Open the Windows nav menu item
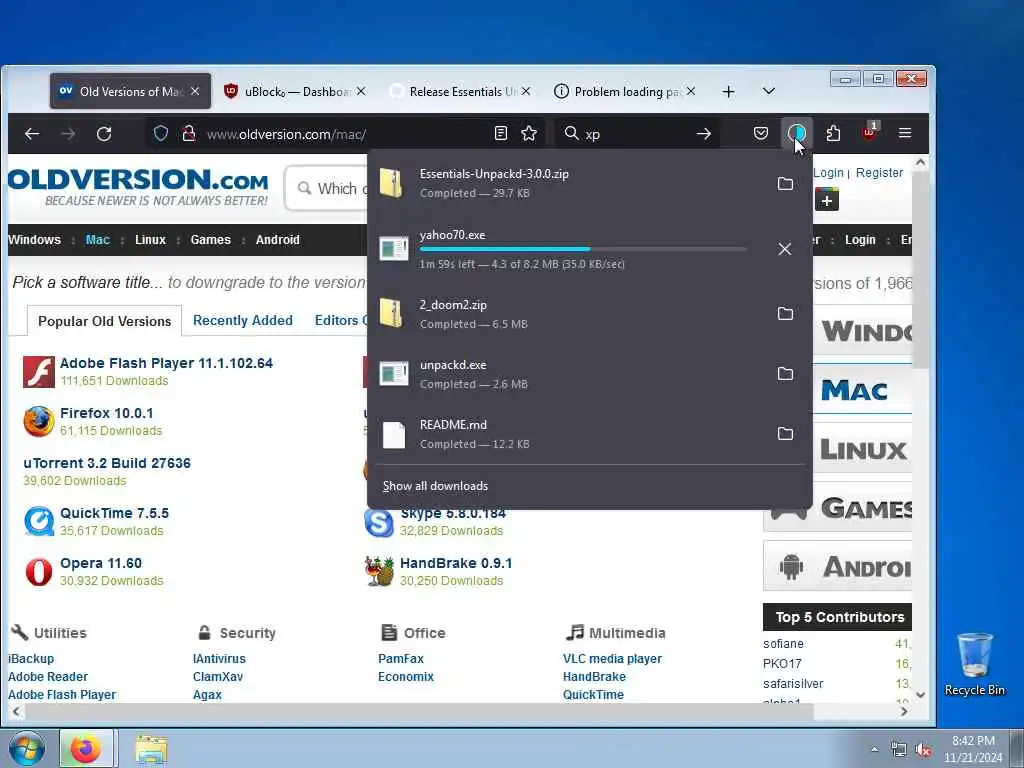This screenshot has width=1024, height=768. point(34,240)
